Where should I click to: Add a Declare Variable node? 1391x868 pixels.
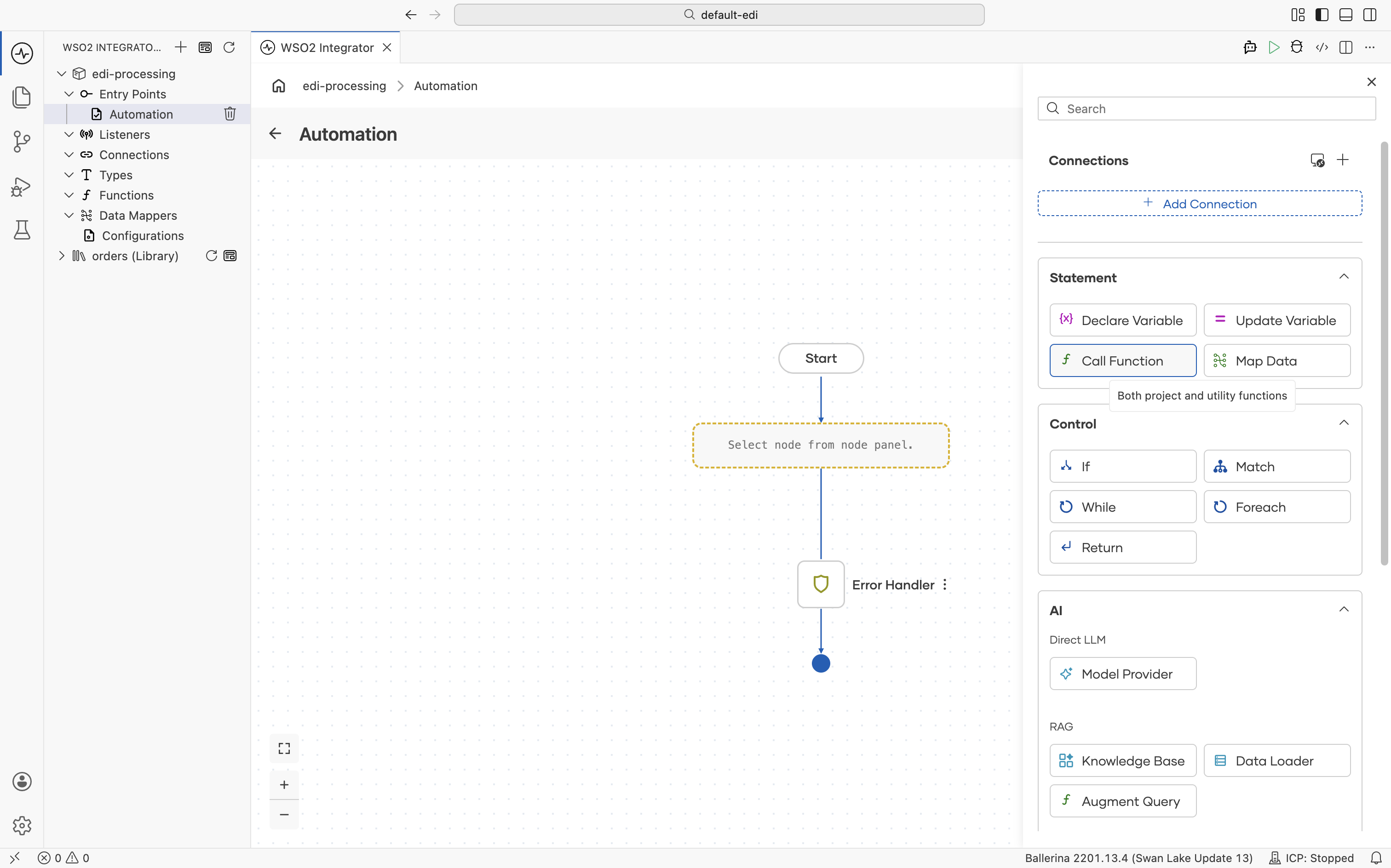coord(1123,320)
